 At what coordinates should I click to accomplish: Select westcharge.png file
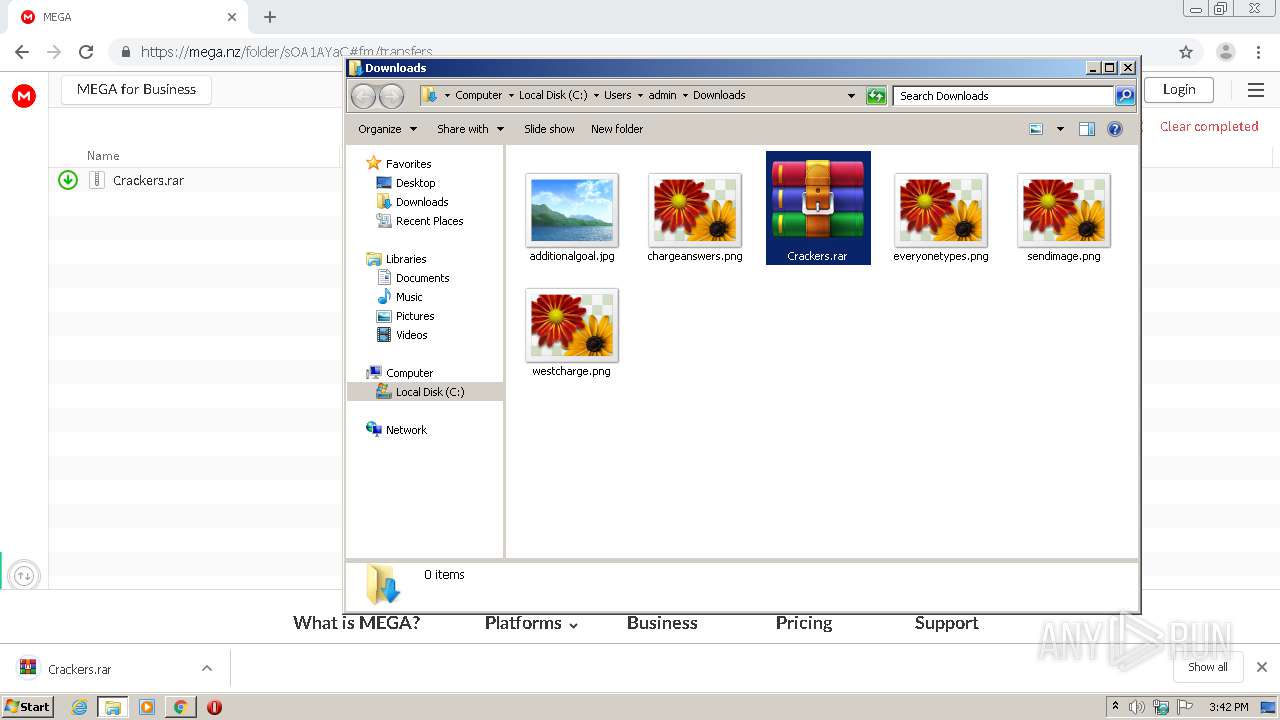click(572, 333)
